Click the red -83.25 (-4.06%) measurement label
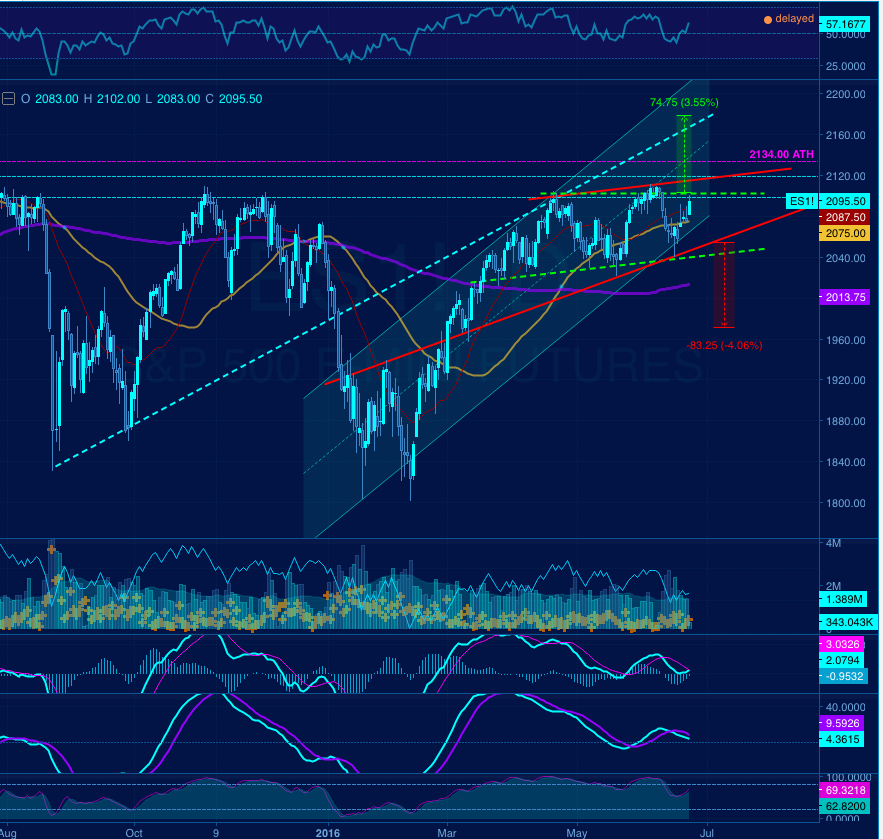 coord(724,345)
